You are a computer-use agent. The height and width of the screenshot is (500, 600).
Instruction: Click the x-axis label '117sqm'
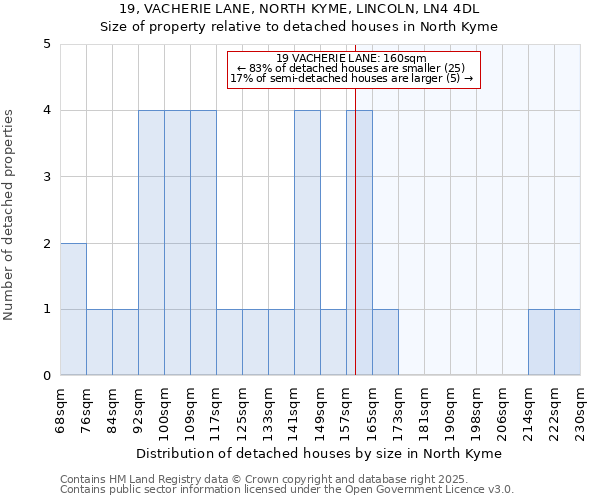point(216,415)
